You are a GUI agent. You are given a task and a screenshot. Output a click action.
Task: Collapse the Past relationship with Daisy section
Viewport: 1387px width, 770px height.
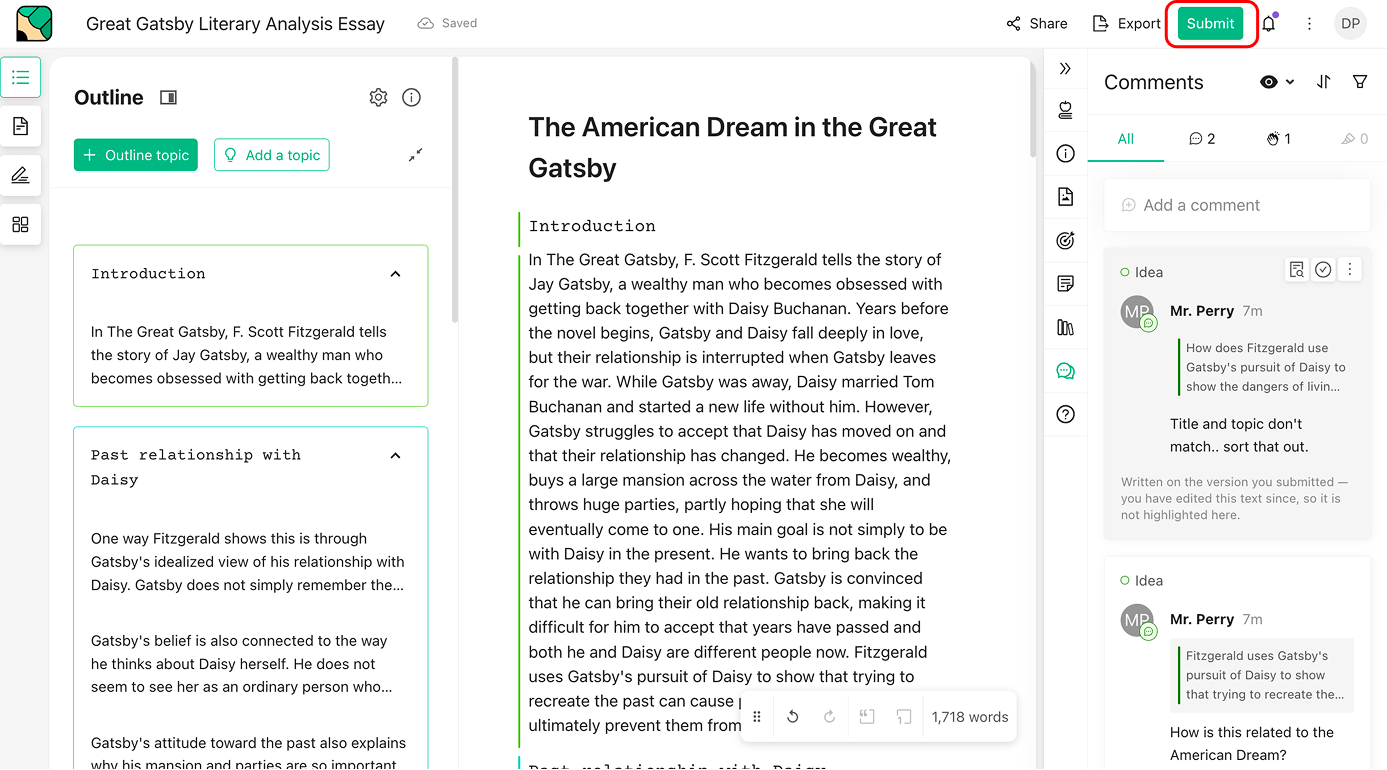pyautogui.click(x=395, y=456)
